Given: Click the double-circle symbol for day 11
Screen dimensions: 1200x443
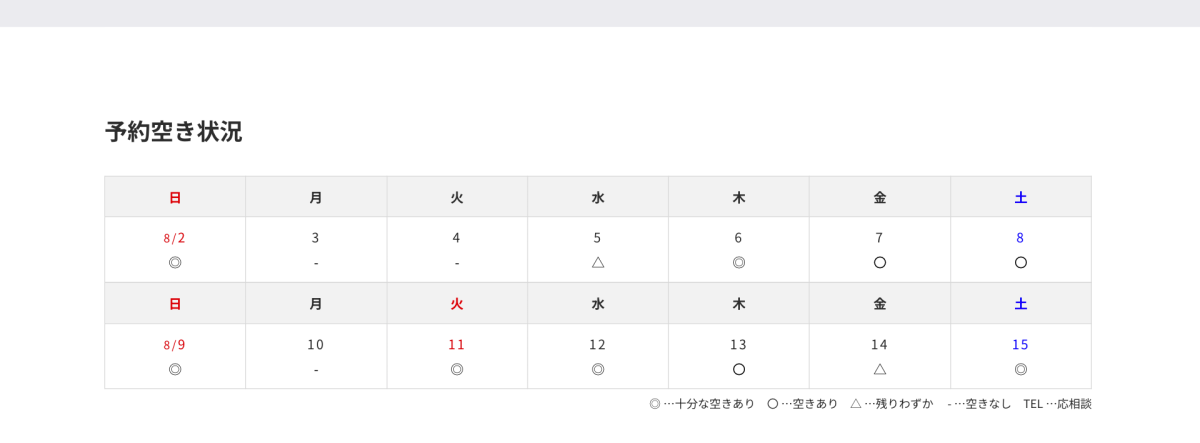Looking at the screenshot, I should point(457,369).
